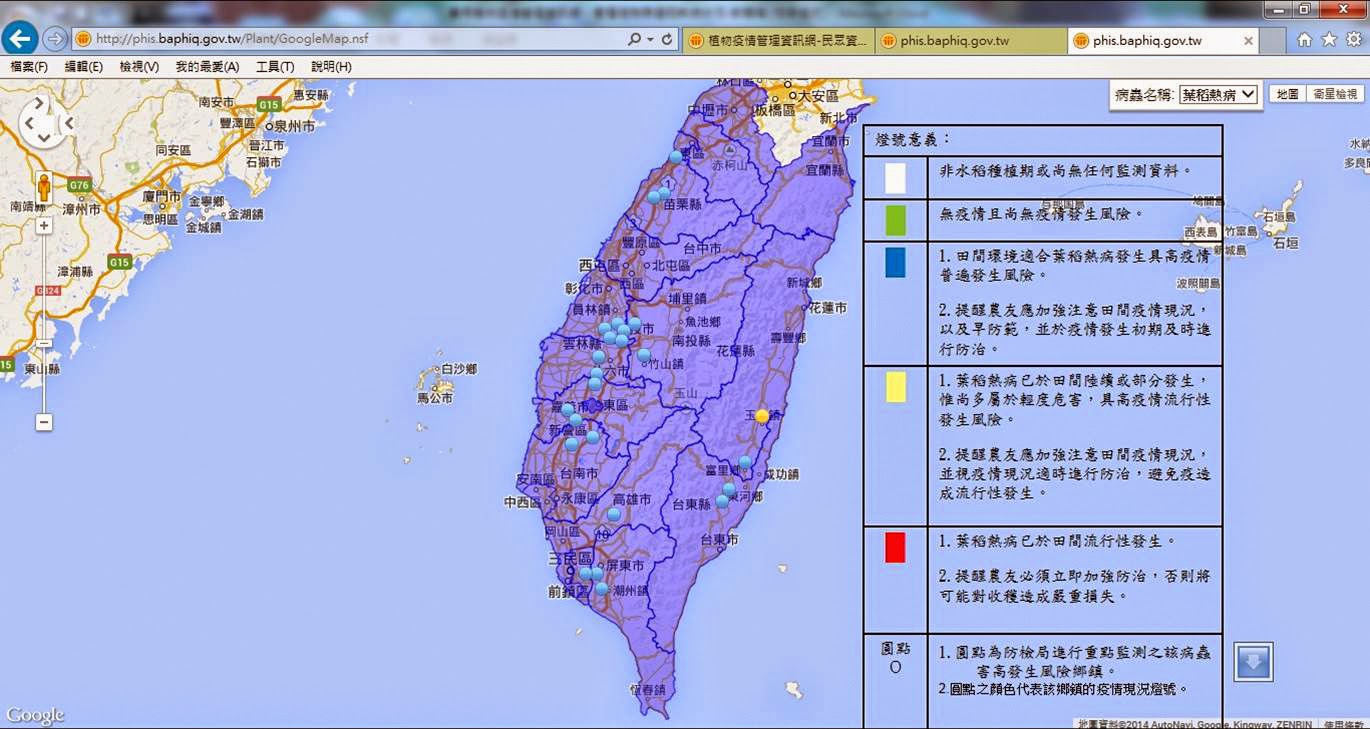Open the 病蟲名稱 dropdown showing 葉稻熱病

pyautogui.click(x=1218, y=94)
